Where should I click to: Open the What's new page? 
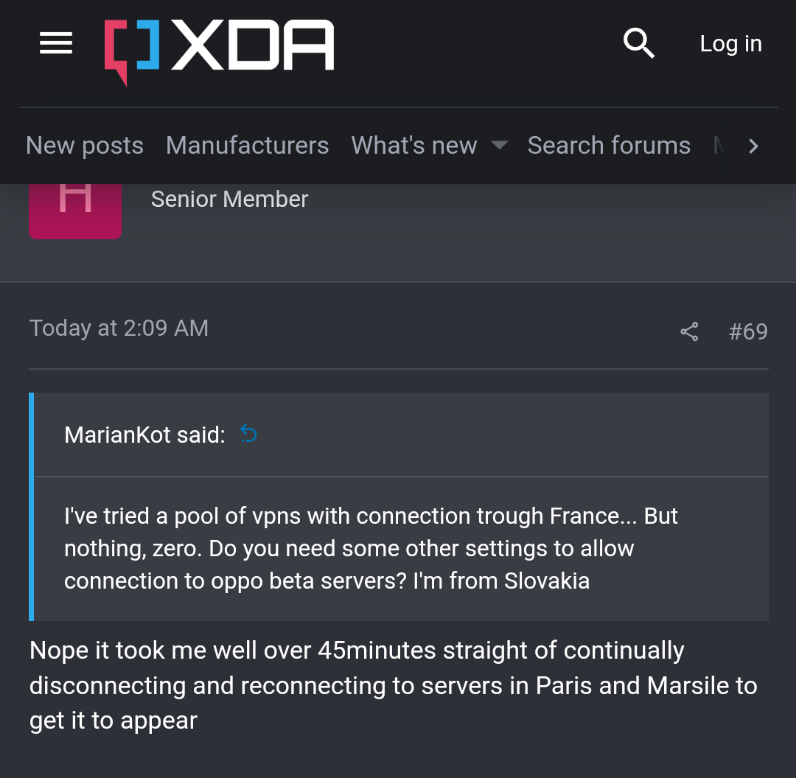pos(414,146)
